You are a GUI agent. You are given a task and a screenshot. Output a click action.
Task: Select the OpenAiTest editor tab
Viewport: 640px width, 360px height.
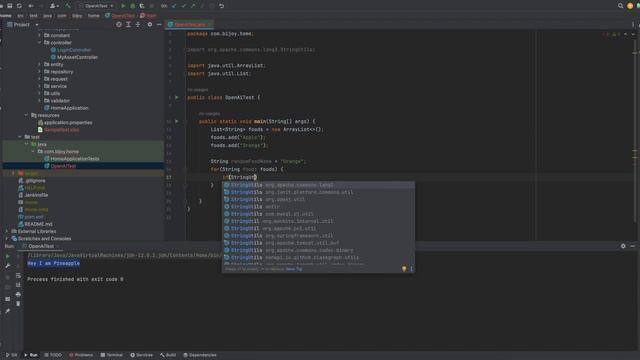(x=189, y=24)
